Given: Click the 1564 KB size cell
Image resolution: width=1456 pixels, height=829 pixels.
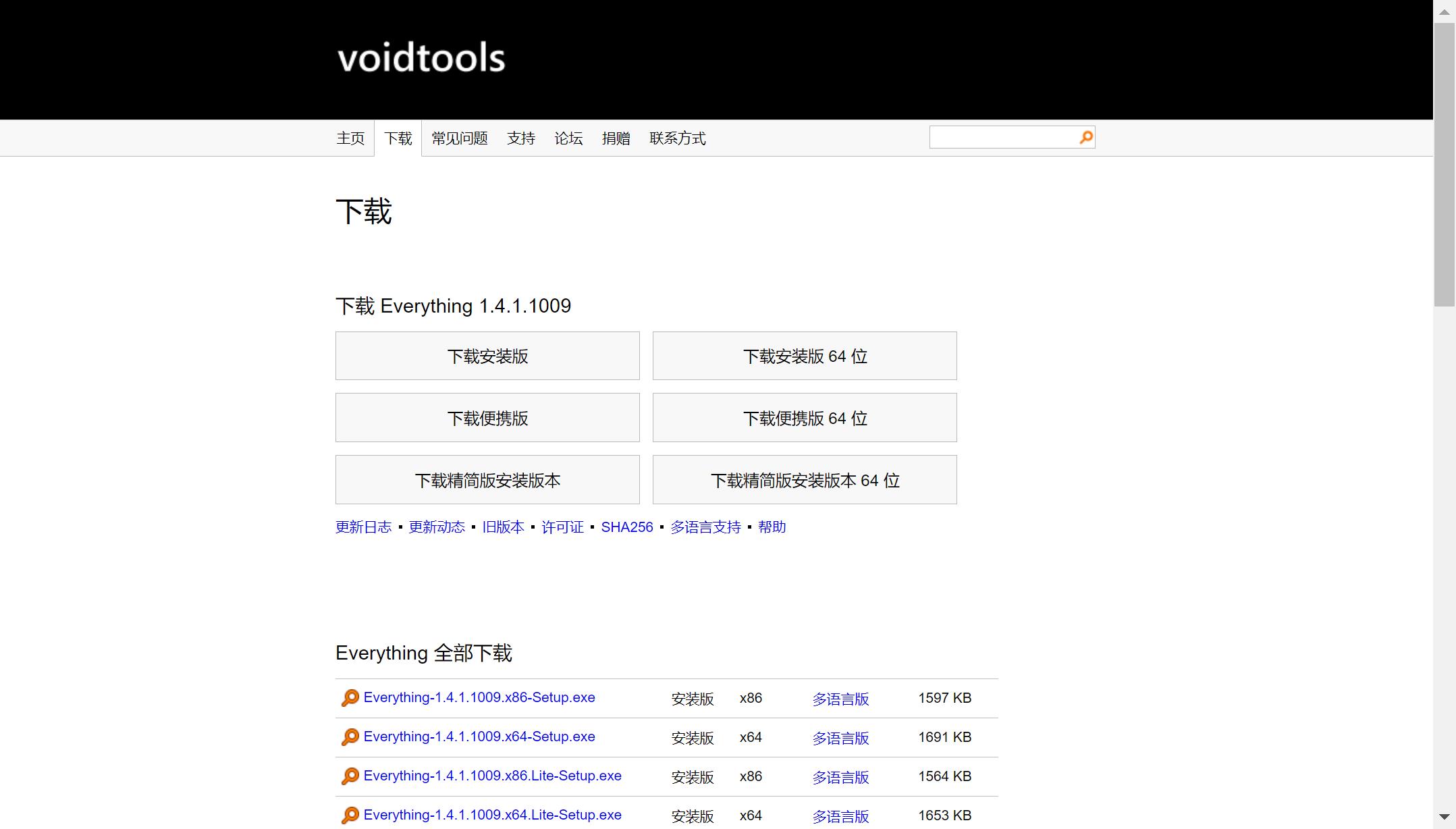Looking at the screenshot, I should tap(945, 776).
